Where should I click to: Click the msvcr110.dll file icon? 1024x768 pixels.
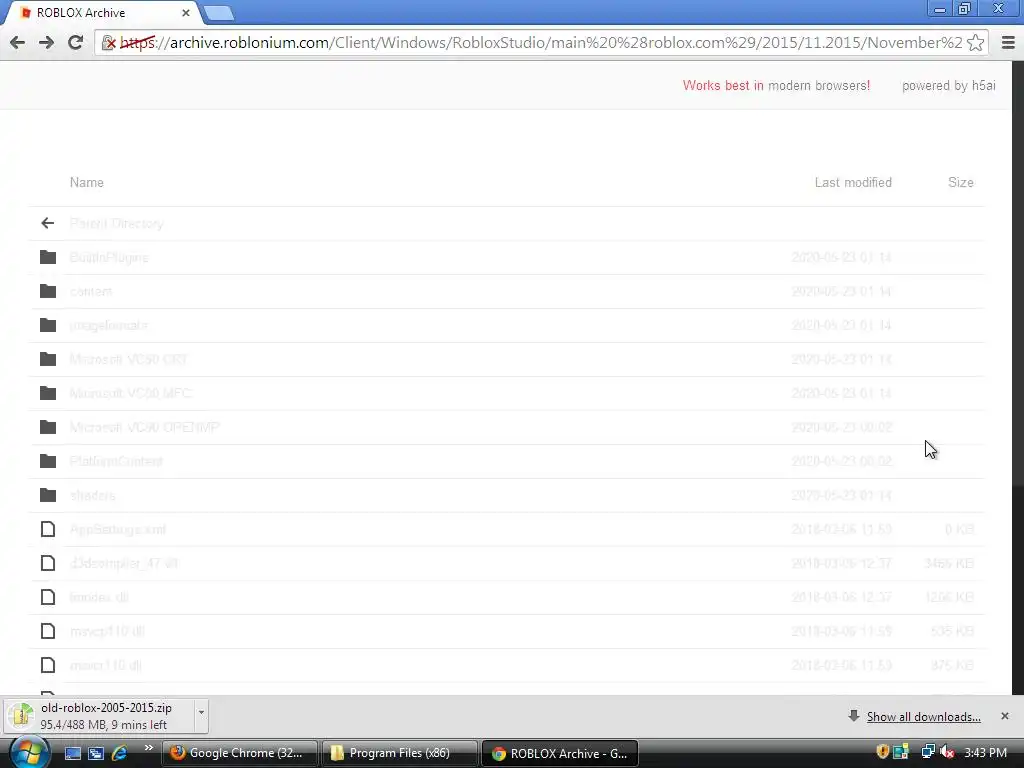pos(48,665)
